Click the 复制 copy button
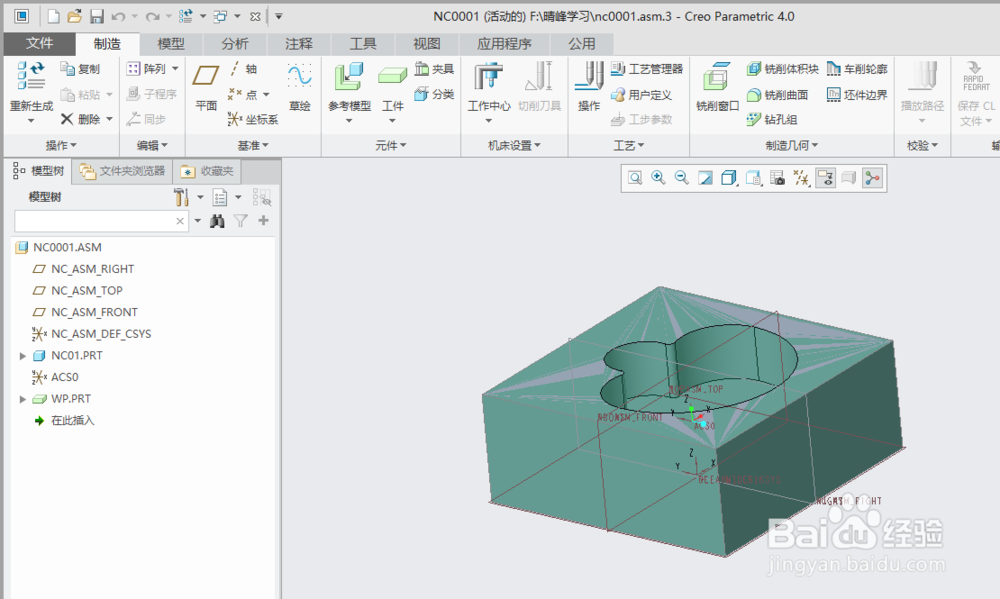Viewport: 1000px width, 599px height. click(80, 69)
